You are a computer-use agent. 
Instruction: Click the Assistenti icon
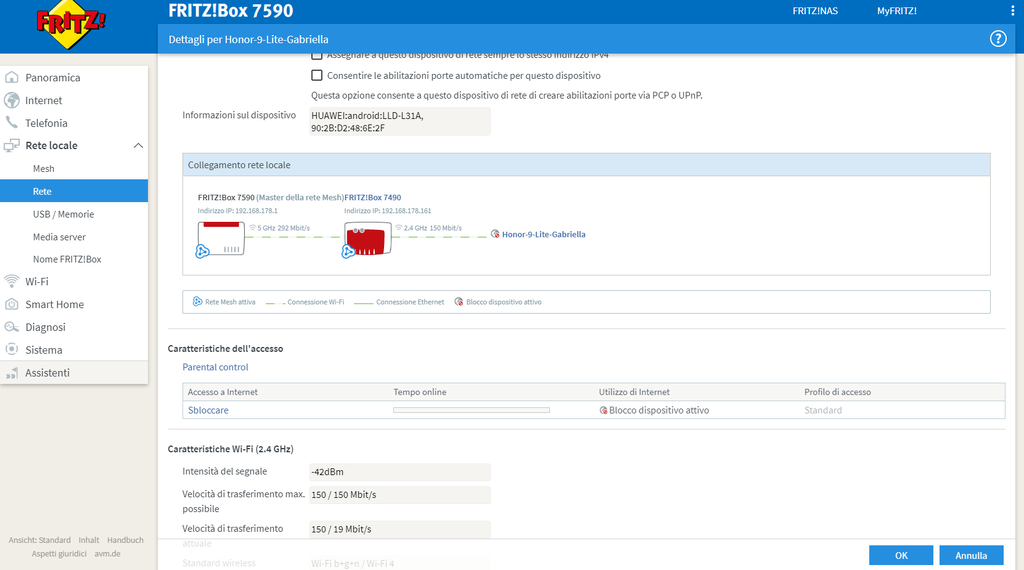point(12,373)
